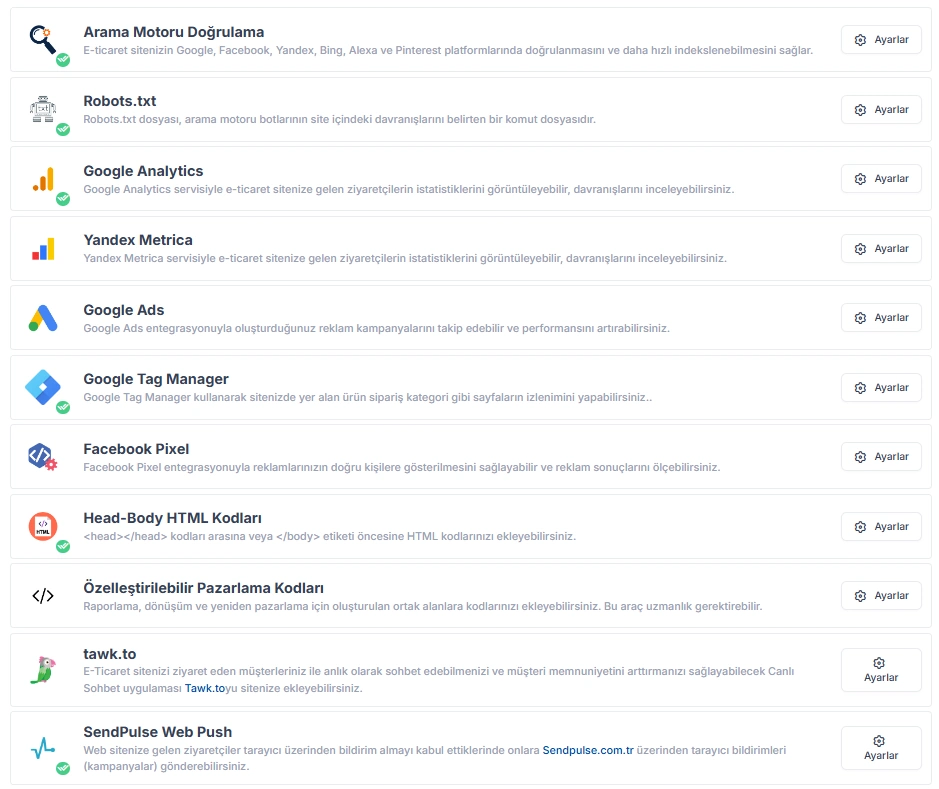Click the Head-Body HTML Kodları orange icon
939x789 pixels.
click(43, 526)
